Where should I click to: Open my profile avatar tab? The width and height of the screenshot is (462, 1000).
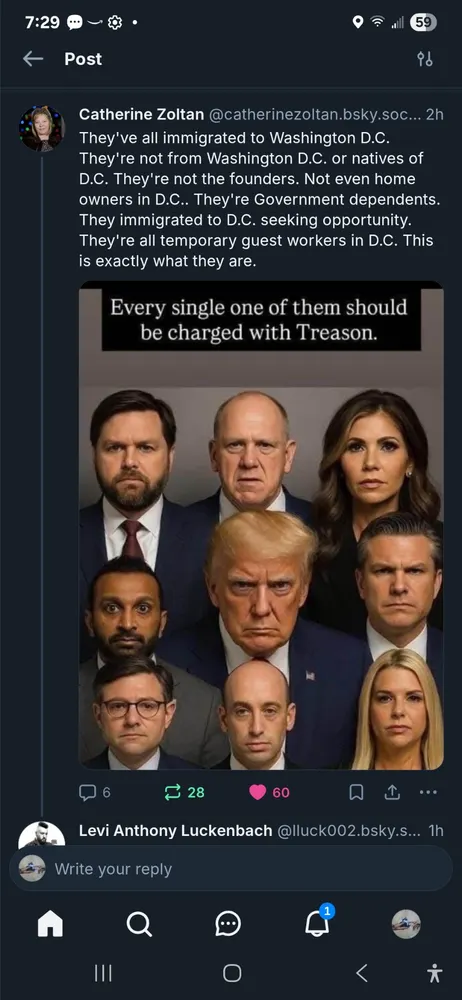tap(406, 923)
